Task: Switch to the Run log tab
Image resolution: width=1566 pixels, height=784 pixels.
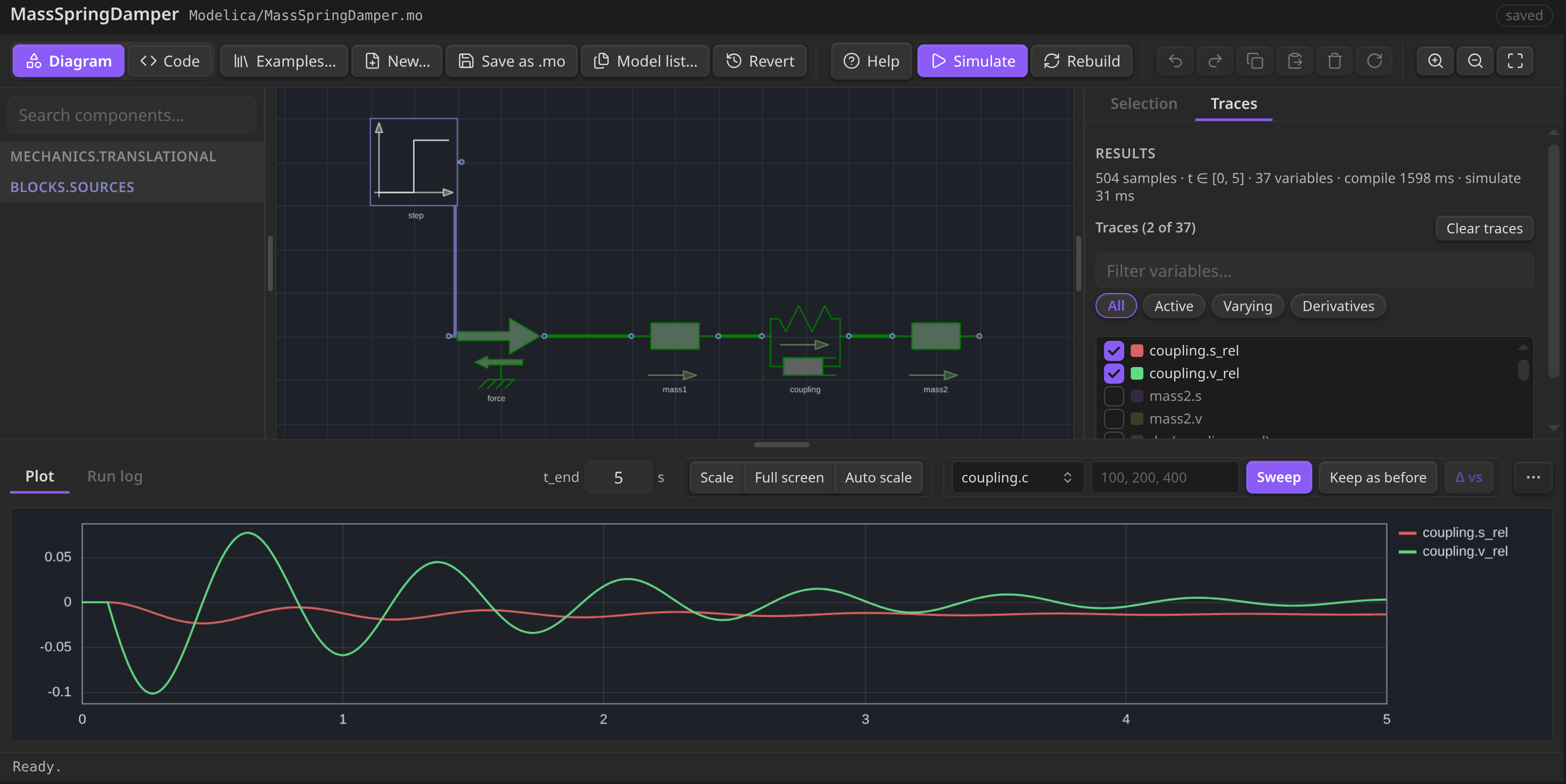Action: (115, 476)
